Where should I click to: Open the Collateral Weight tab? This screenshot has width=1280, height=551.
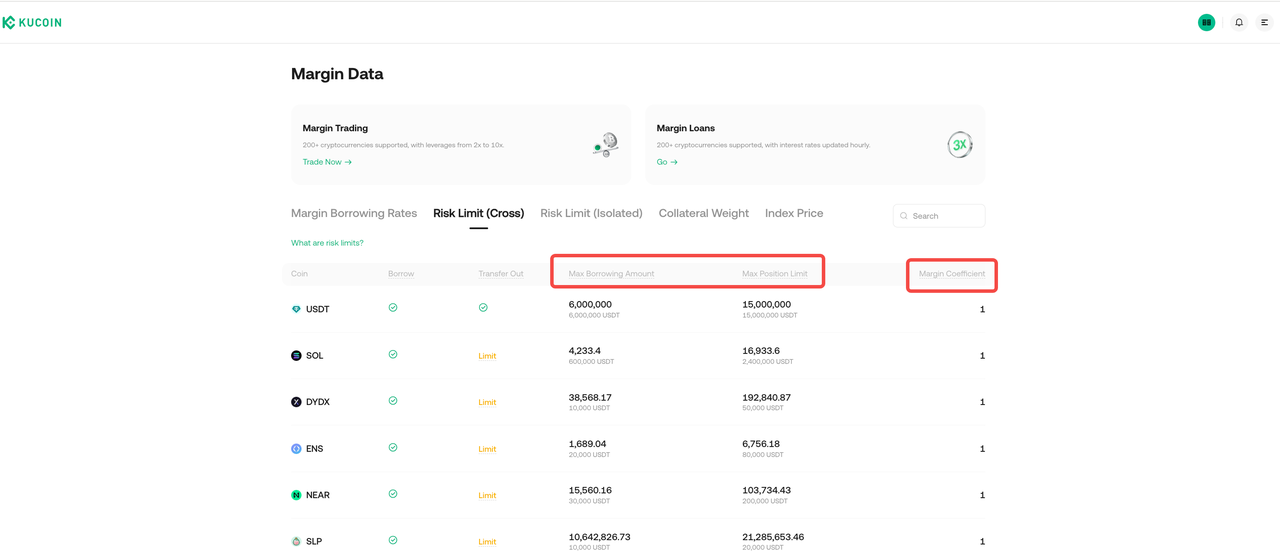pos(703,213)
